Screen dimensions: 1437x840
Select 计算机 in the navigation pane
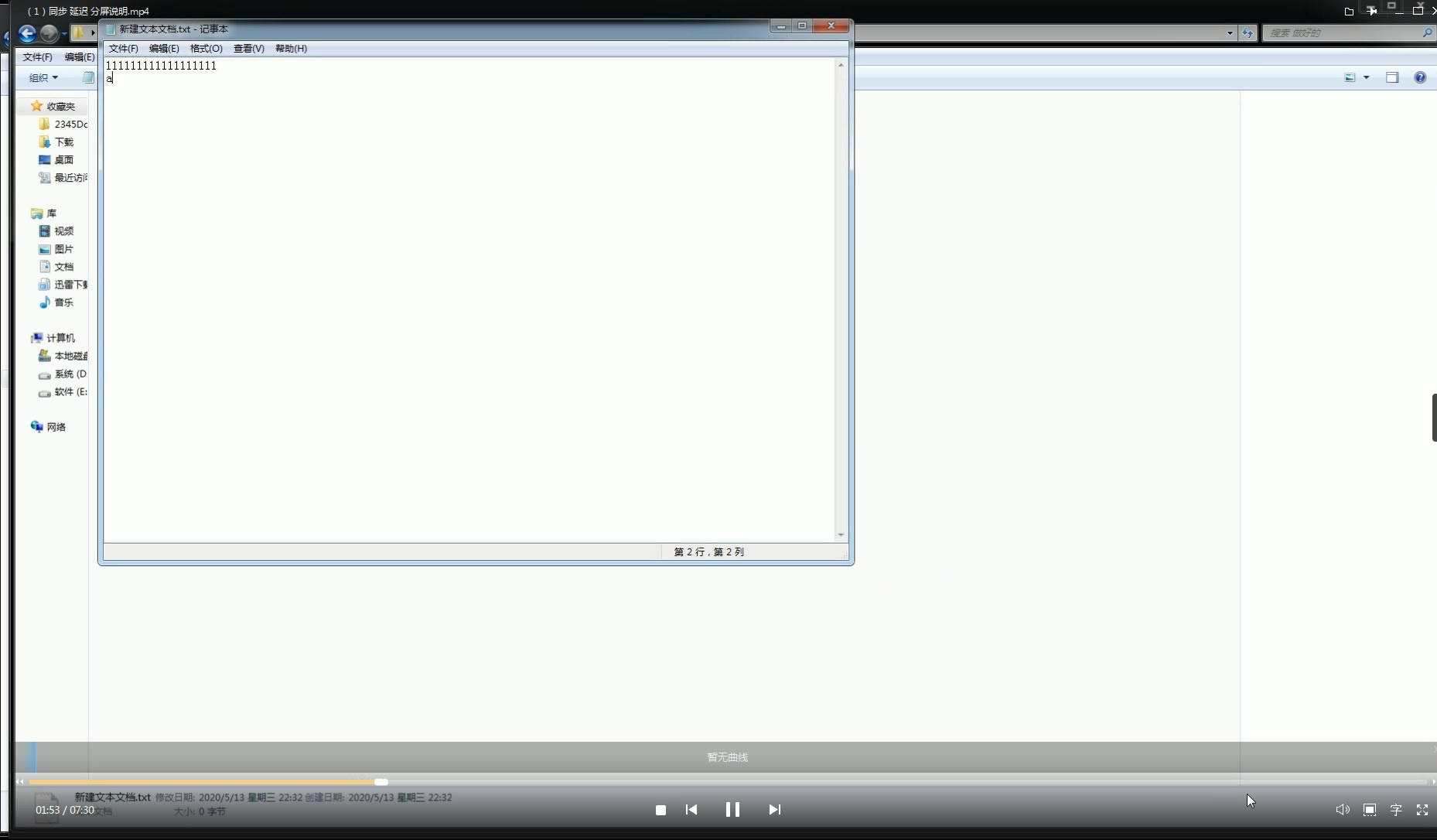pyautogui.click(x=60, y=337)
